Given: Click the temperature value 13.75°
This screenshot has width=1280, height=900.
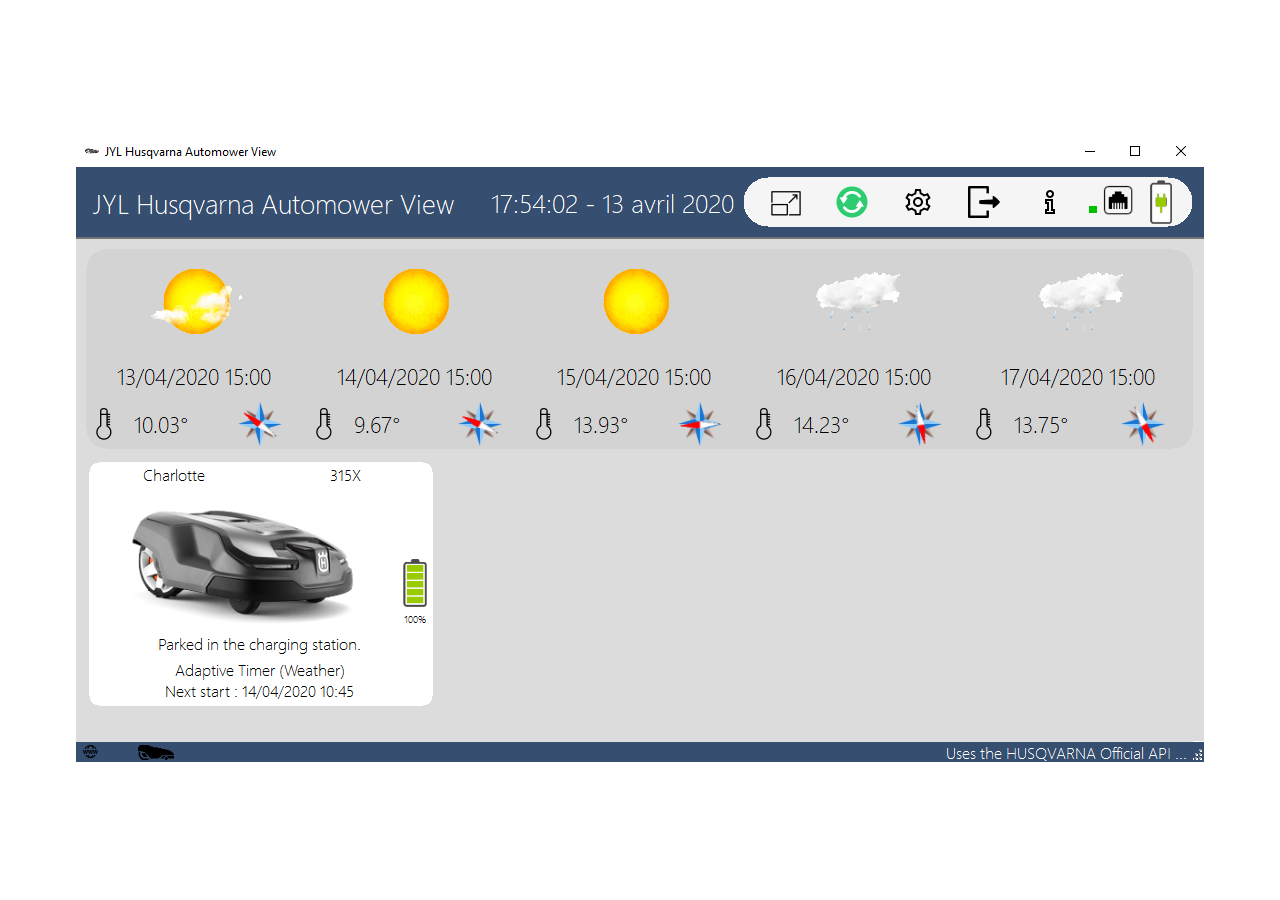Looking at the screenshot, I should (x=1041, y=425).
